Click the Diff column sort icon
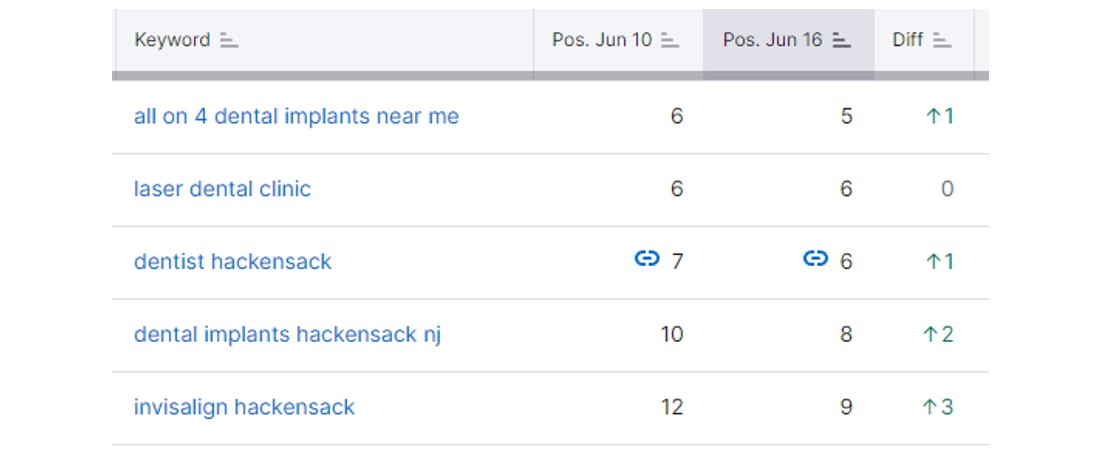The width and height of the screenshot is (1100, 450). pos(942,40)
